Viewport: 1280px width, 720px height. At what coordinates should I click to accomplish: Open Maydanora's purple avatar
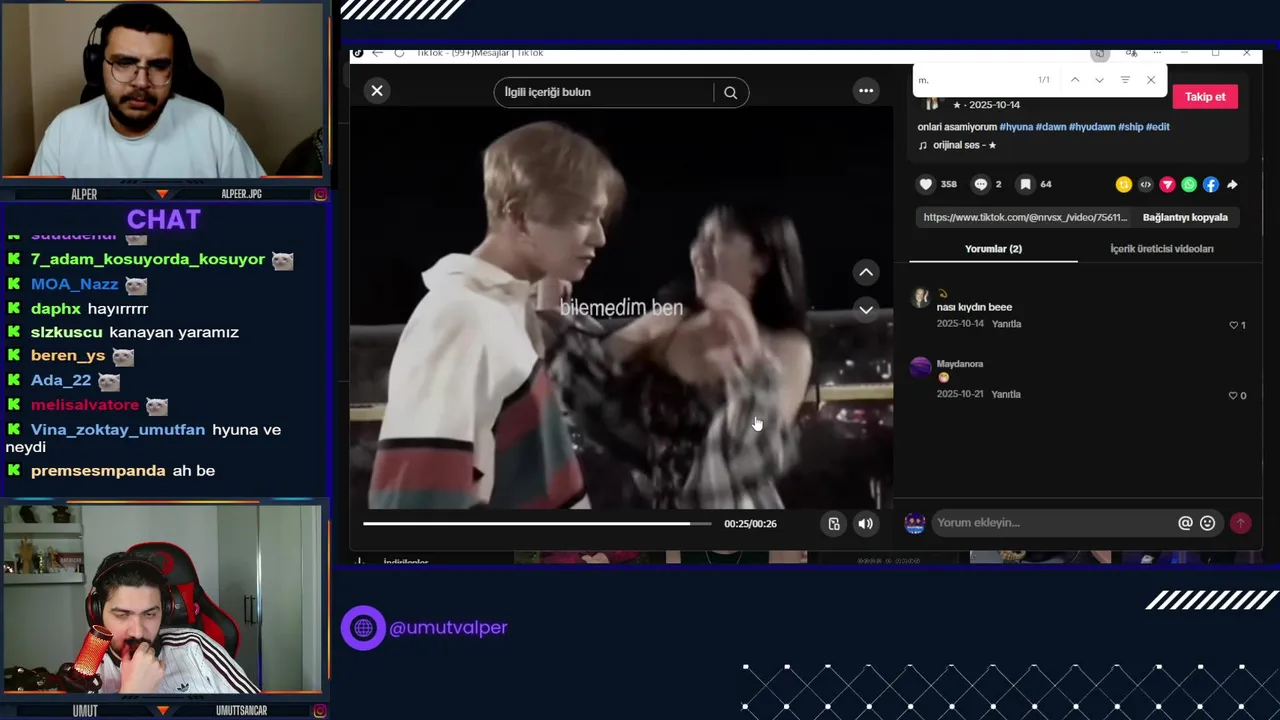pyautogui.click(x=920, y=368)
